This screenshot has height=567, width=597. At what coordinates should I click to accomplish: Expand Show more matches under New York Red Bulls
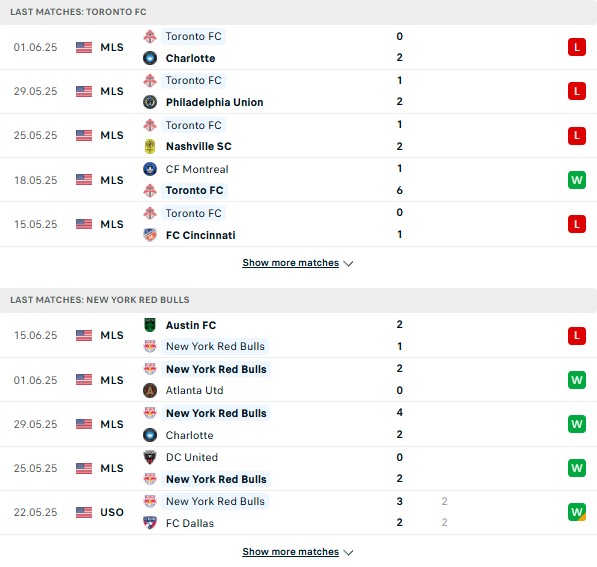coord(291,552)
